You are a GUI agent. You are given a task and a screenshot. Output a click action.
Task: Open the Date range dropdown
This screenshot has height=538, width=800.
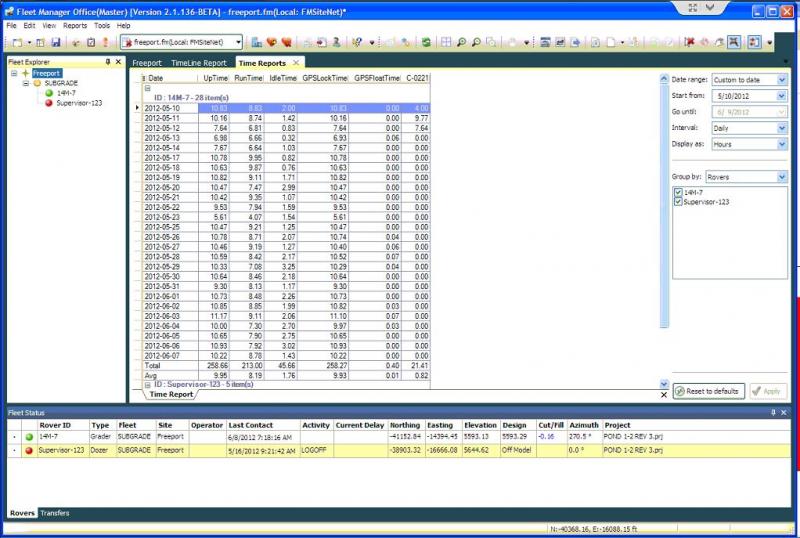pyautogui.click(x=782, y=79)
